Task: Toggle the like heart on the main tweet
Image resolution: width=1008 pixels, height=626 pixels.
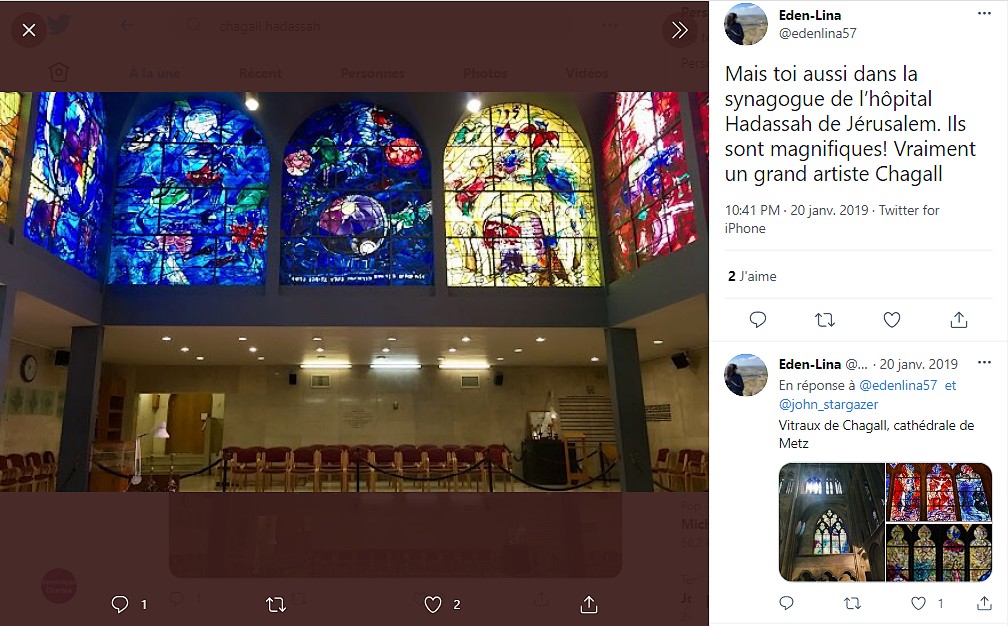Action: 892,319
